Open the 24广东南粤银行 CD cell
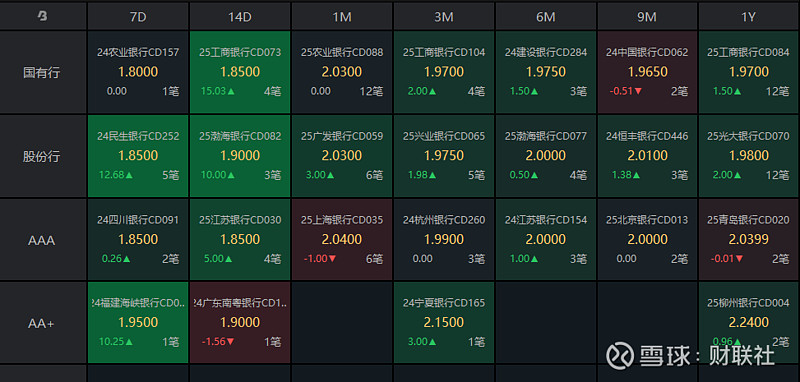The width and height of the screenshot is (800, 382). [x=240, y=322]
